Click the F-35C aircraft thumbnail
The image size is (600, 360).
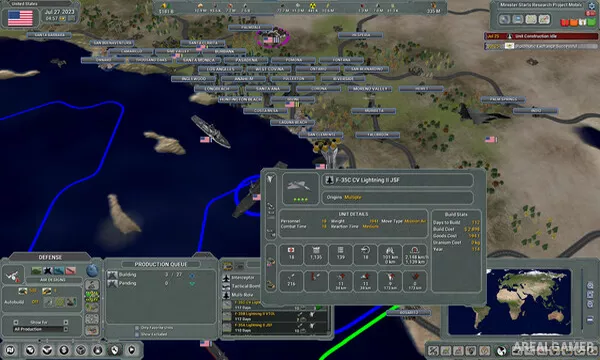pos(300,188)
